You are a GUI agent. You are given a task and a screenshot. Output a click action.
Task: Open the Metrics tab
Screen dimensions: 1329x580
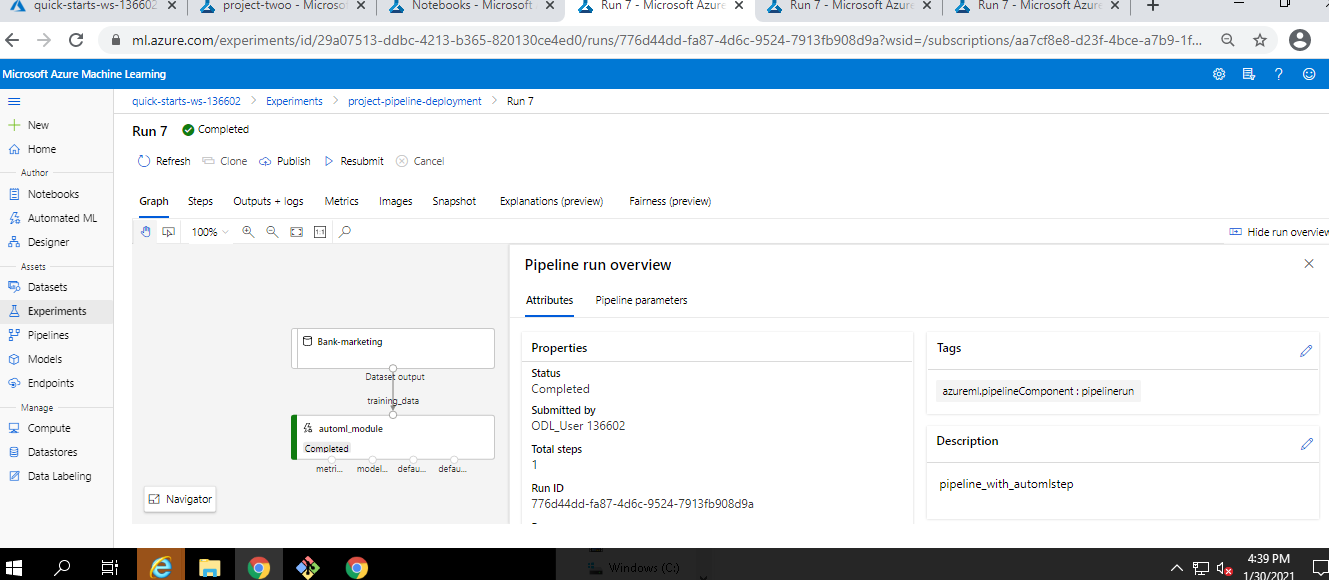(342, 201)
